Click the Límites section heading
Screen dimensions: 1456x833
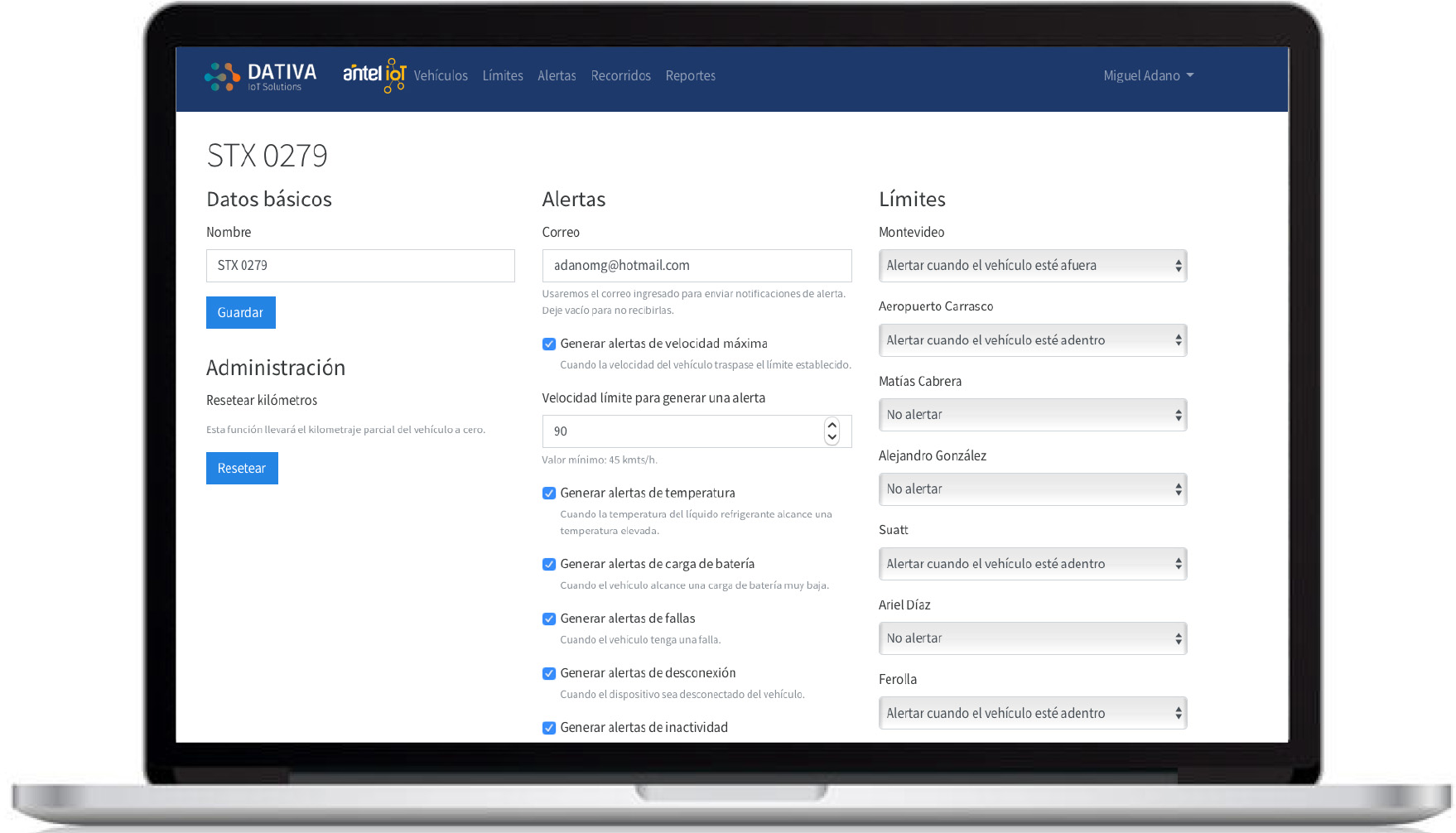(912, 200)
